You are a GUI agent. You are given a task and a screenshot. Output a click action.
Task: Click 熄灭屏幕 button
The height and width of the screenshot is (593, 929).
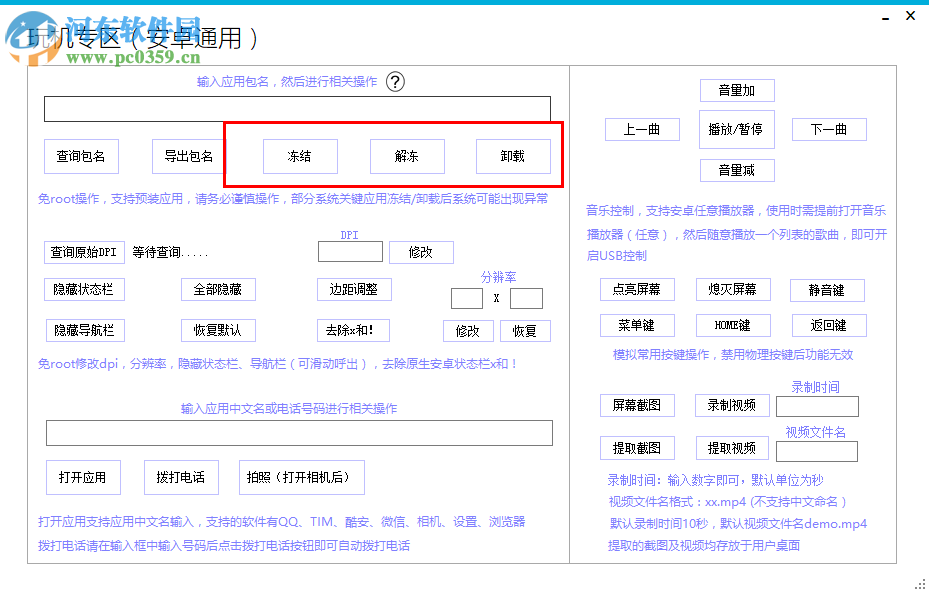pyautogui.click(x=733, y=290)
